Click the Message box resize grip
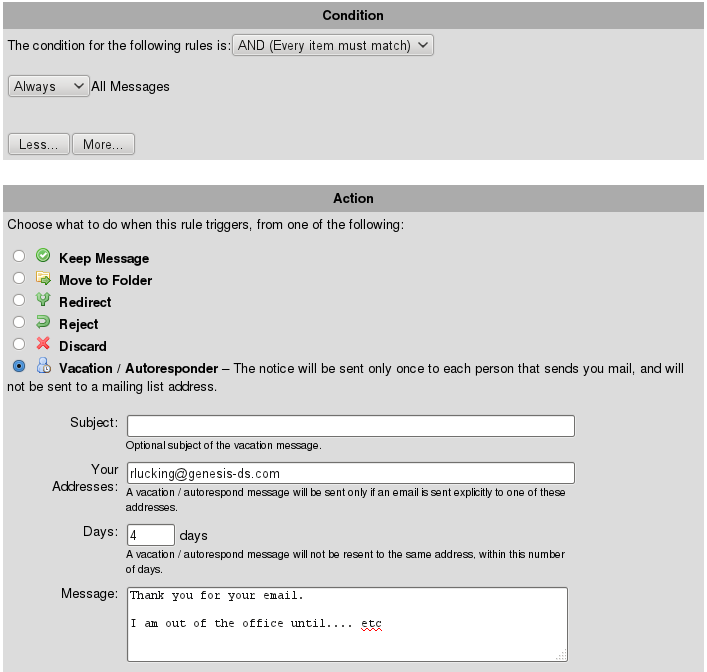The height and width of the screenshot is (672, 707). pos(561,656)
